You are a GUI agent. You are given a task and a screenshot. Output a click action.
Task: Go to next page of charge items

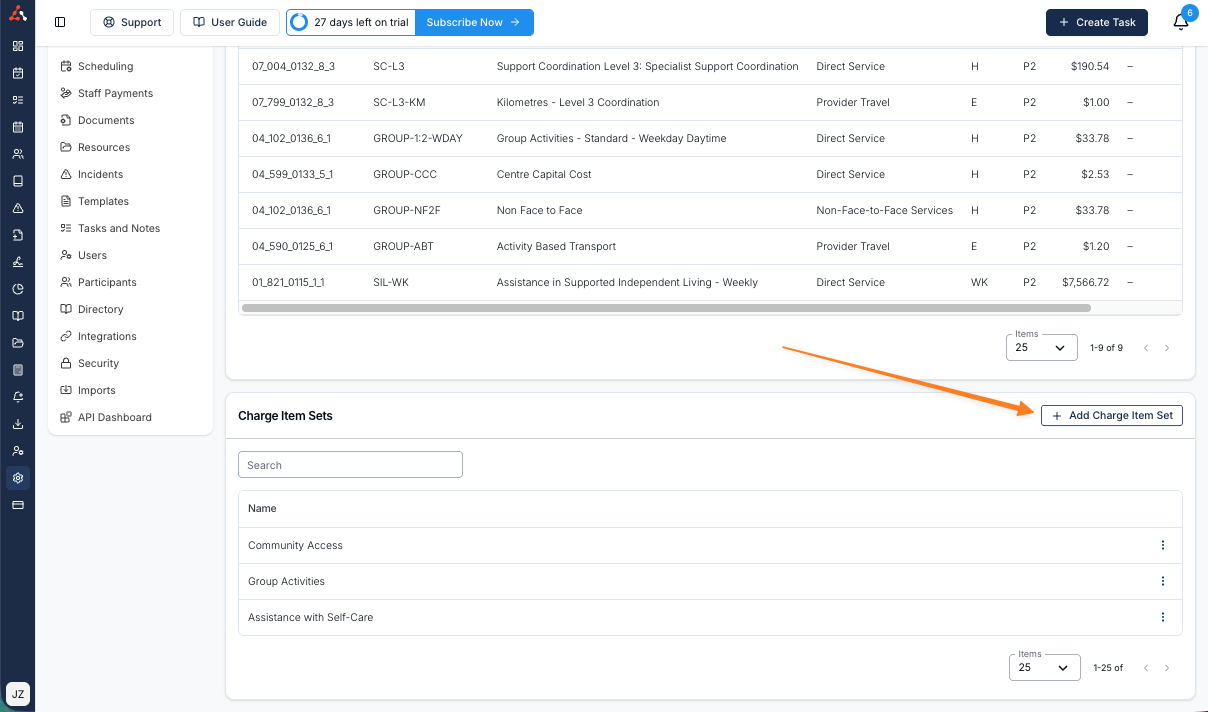(x=1166, y=348)
